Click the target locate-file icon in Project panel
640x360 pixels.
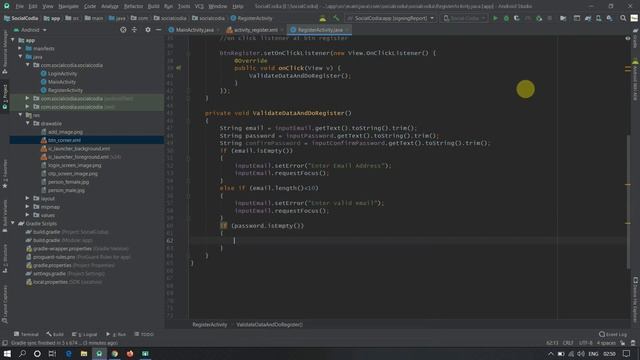pos(123,30)
